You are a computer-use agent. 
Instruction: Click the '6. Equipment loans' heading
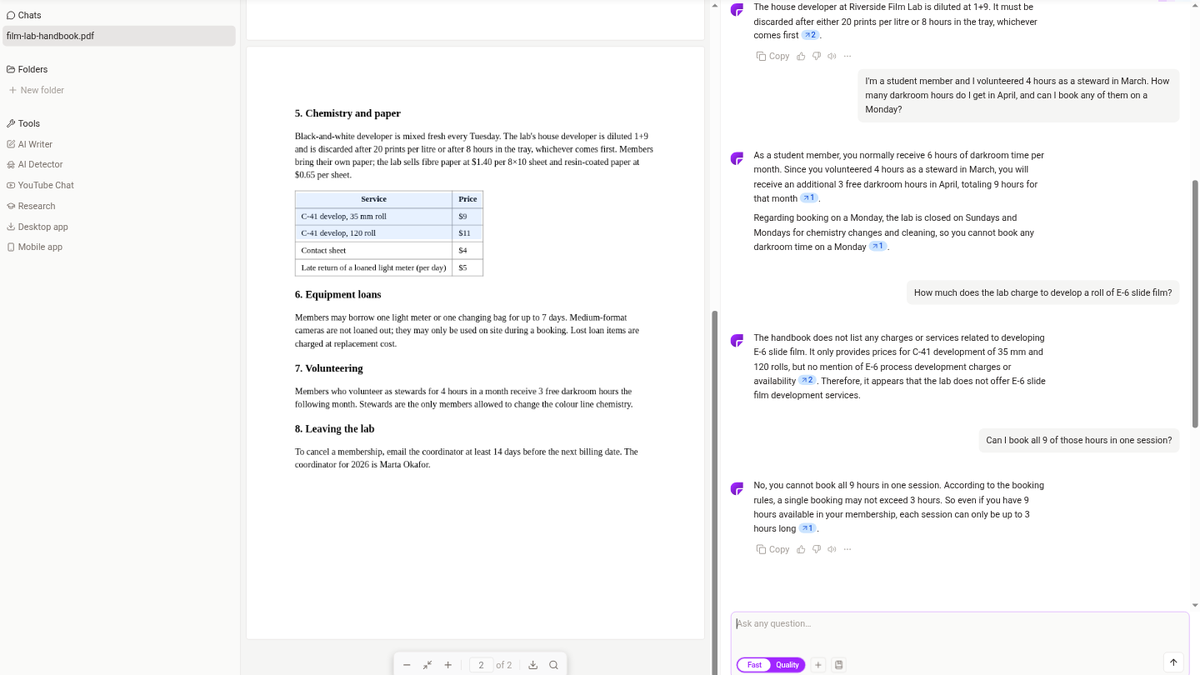click(x=338, y=295)
